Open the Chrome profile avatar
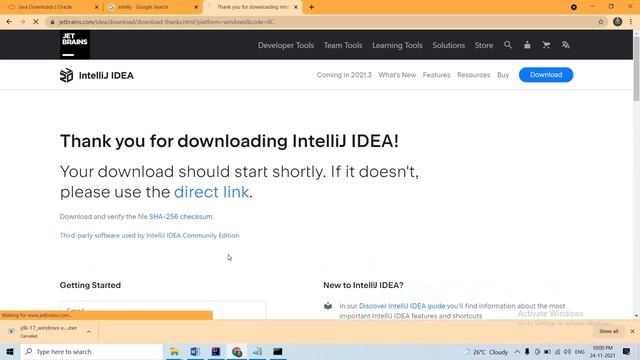 coord(618,22)
